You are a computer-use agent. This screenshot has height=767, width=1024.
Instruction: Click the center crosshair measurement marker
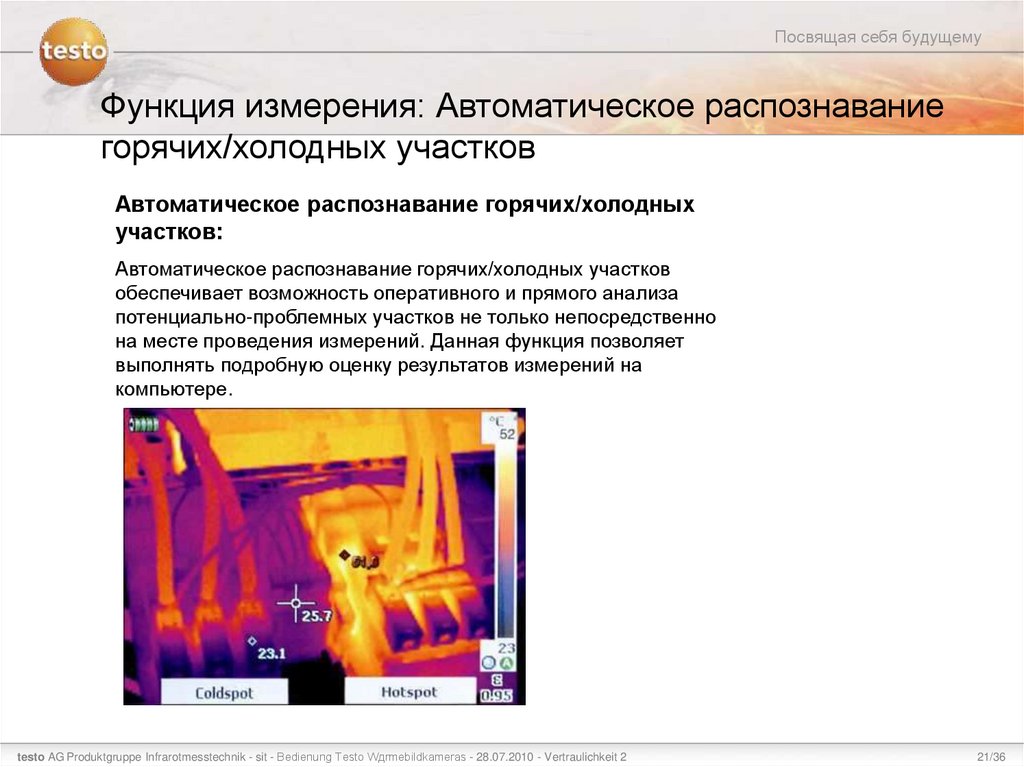coord(296,602)
